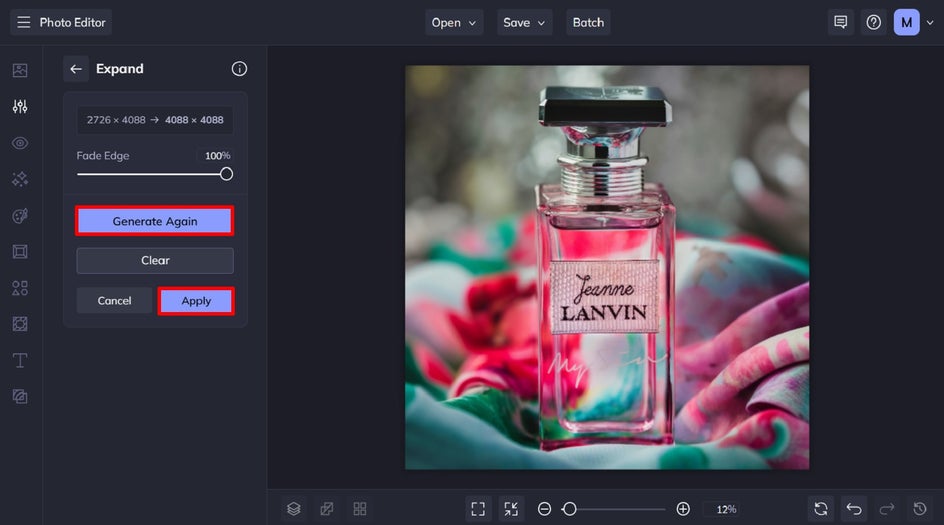Open the Save dropdown menu
The image size is (944, 525).
[x=524, y=22]
